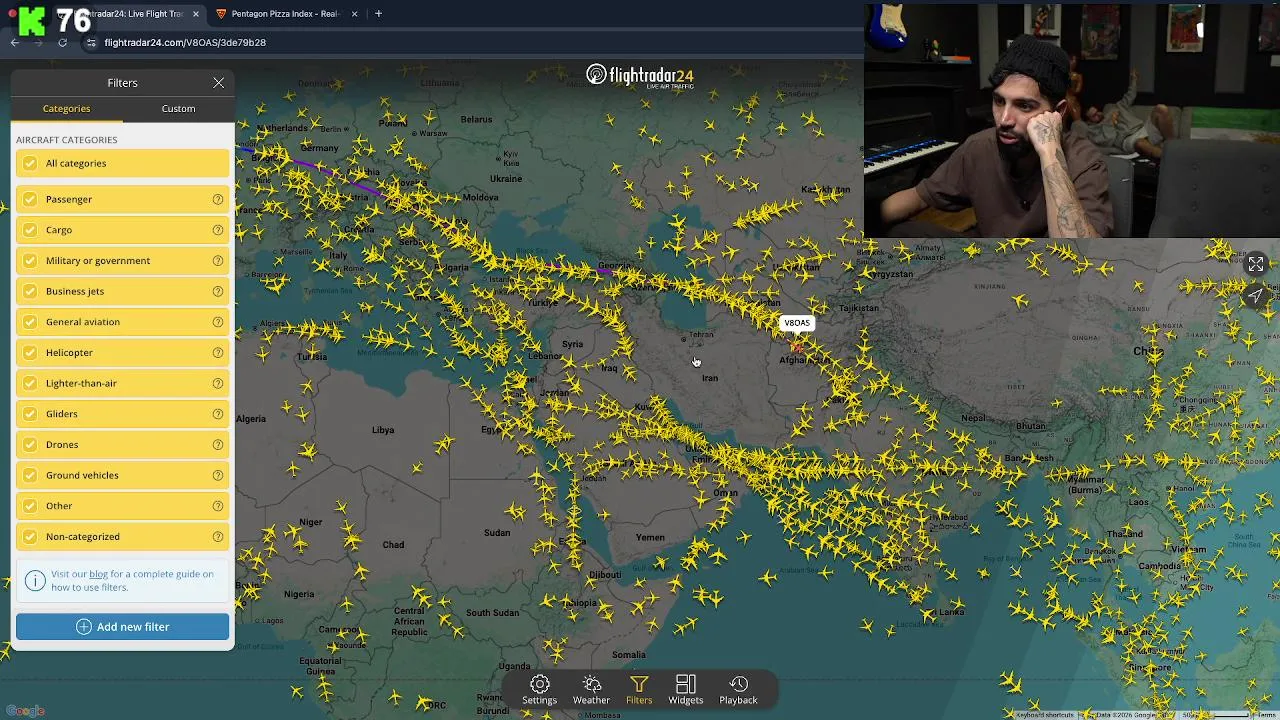Close the Pentagon Pizza Index tab
The width and height of the screenshot is (1280, 720).
pos(354,14)
